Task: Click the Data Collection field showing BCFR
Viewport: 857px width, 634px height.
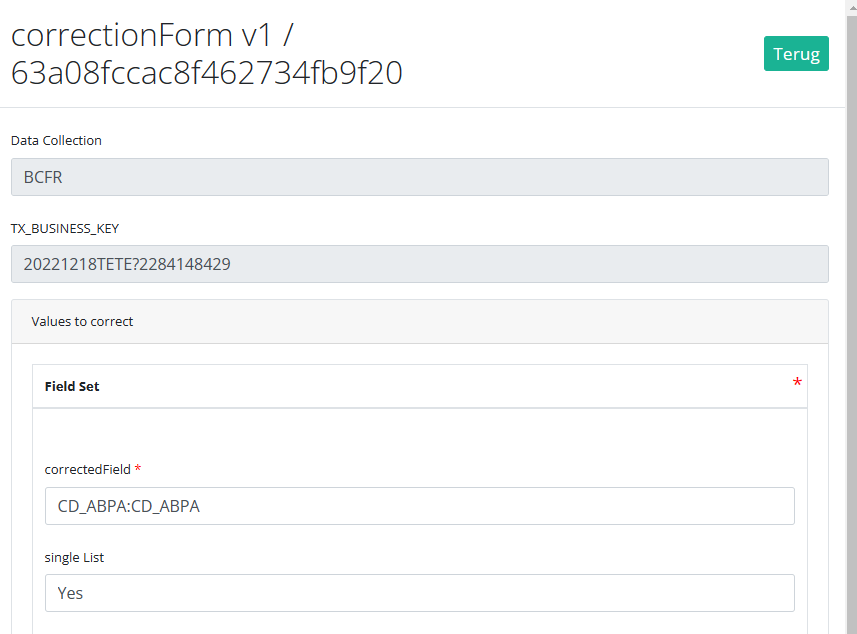Action: coord(419,177)
